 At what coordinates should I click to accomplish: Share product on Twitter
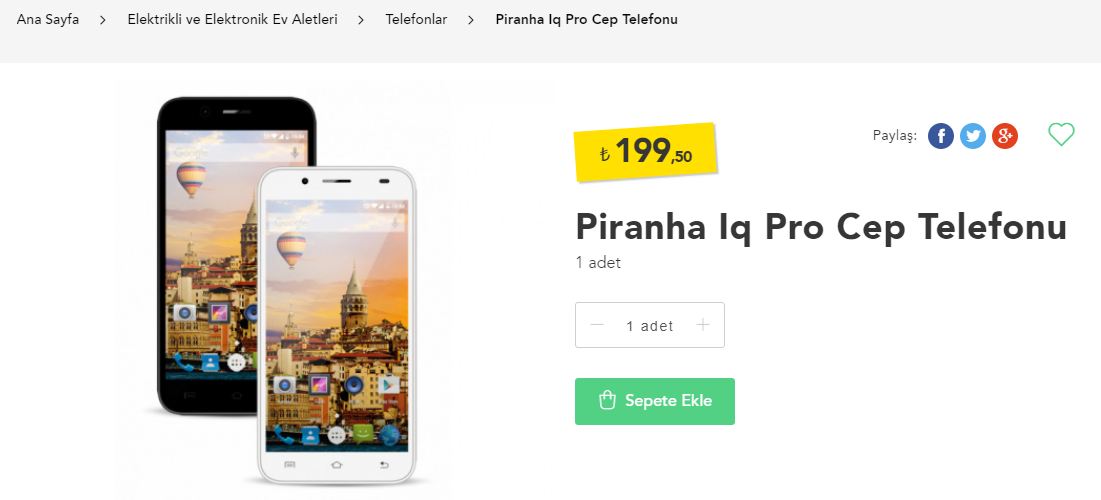pos(973,136)
